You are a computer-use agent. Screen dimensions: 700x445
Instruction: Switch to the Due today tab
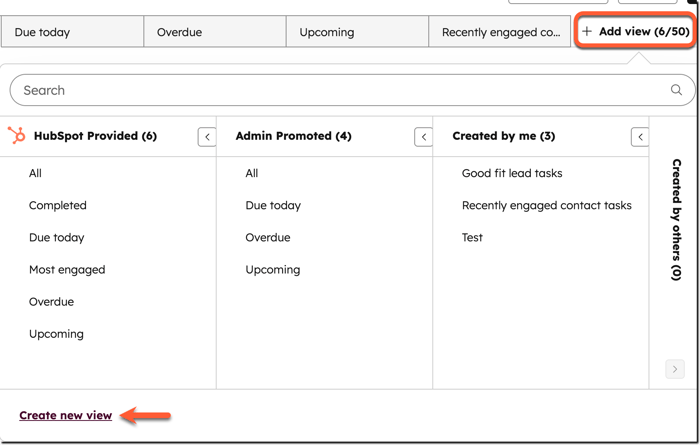pos(72,32)
